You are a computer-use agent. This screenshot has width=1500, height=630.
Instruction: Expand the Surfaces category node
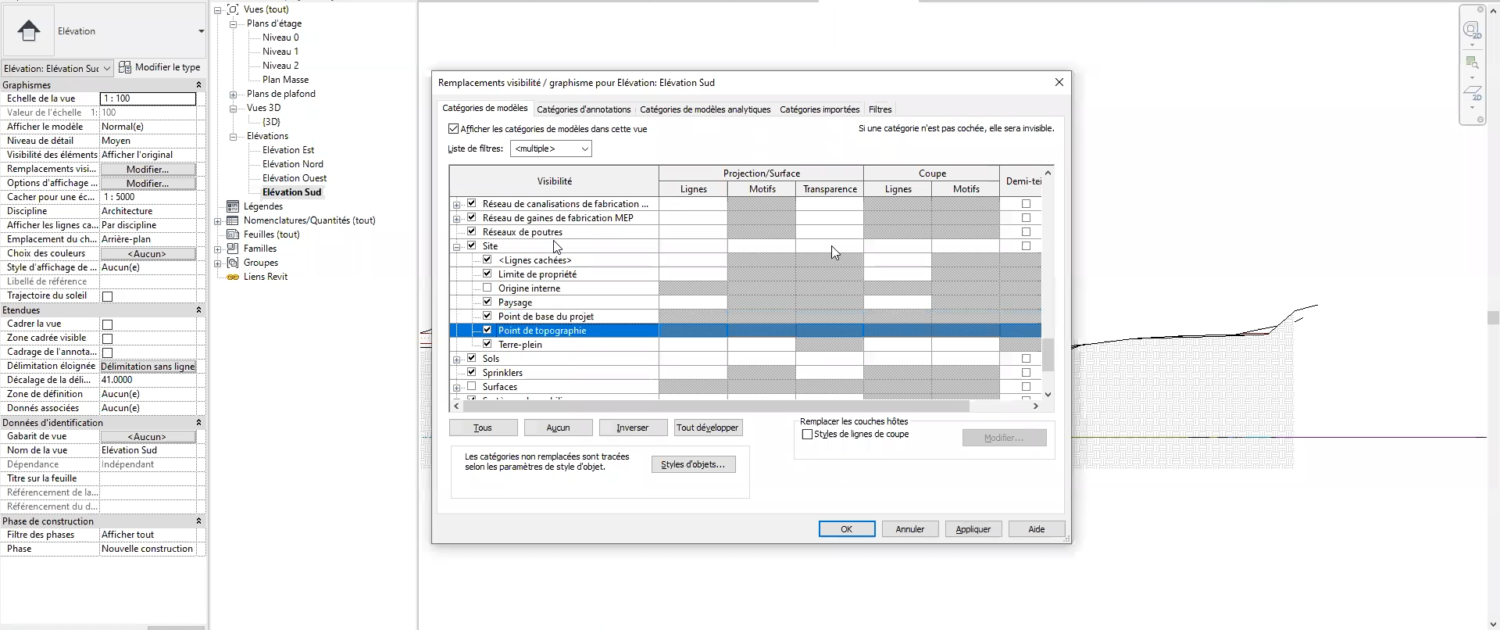[457, 387]
